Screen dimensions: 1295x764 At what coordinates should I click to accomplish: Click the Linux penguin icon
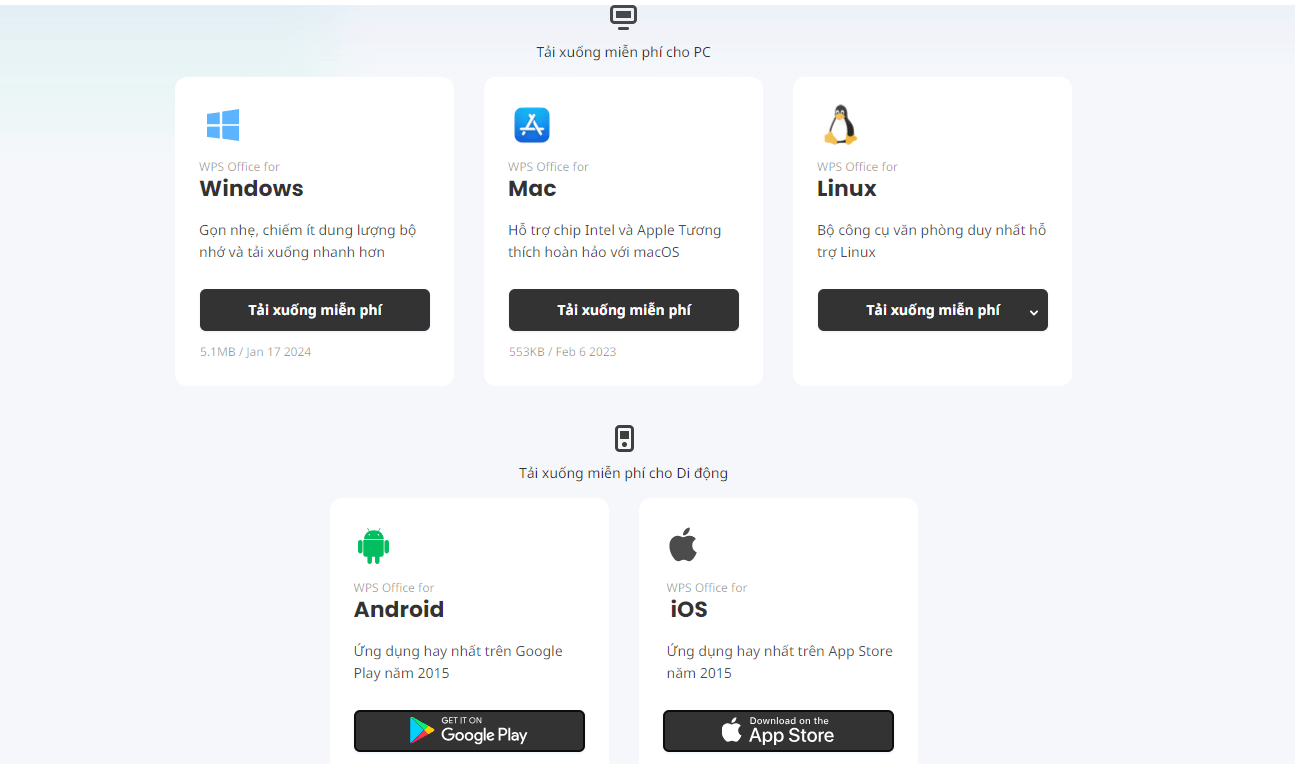click(x=840, y=125)
